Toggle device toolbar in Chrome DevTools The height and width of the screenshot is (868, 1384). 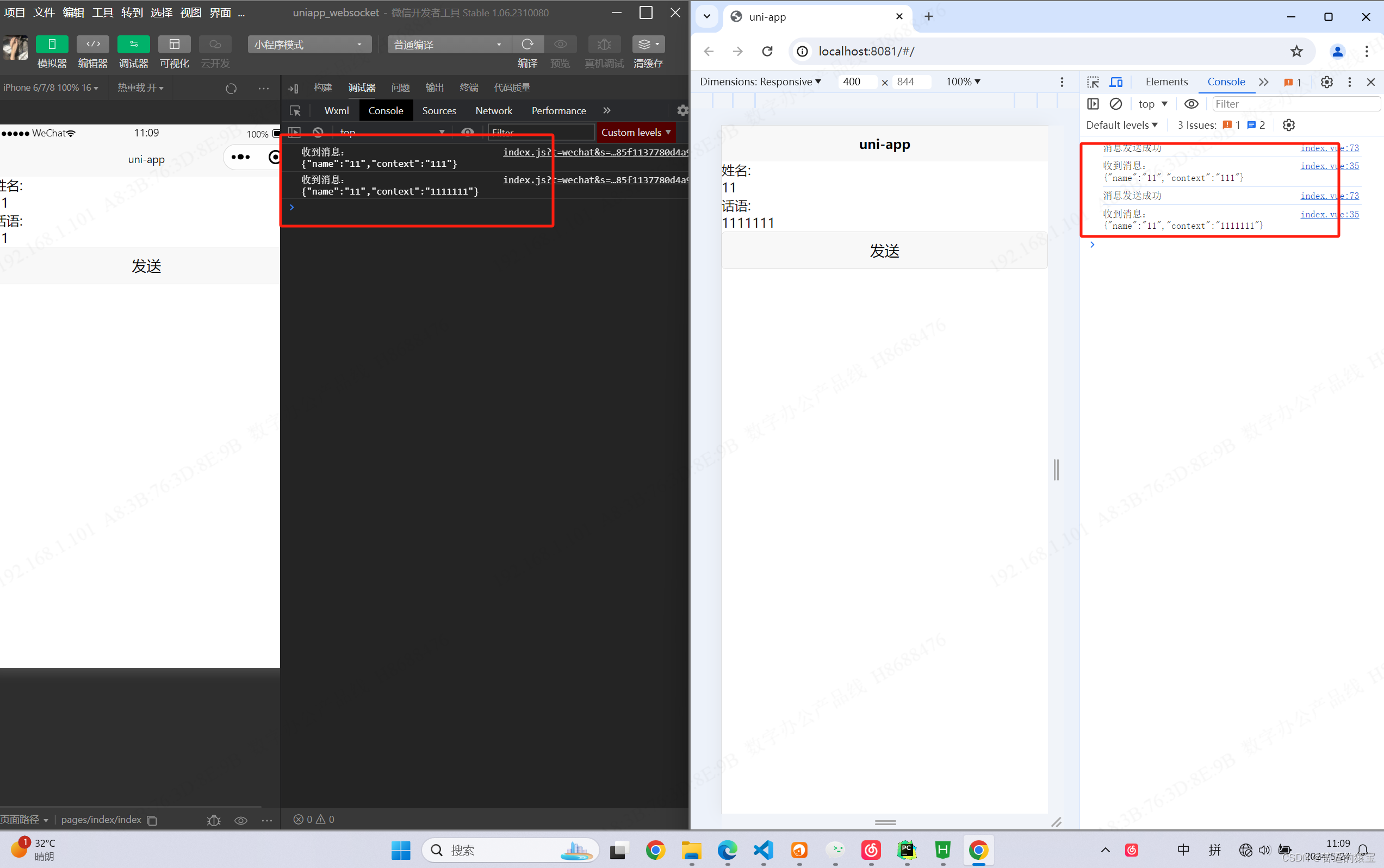(1116, 82)
